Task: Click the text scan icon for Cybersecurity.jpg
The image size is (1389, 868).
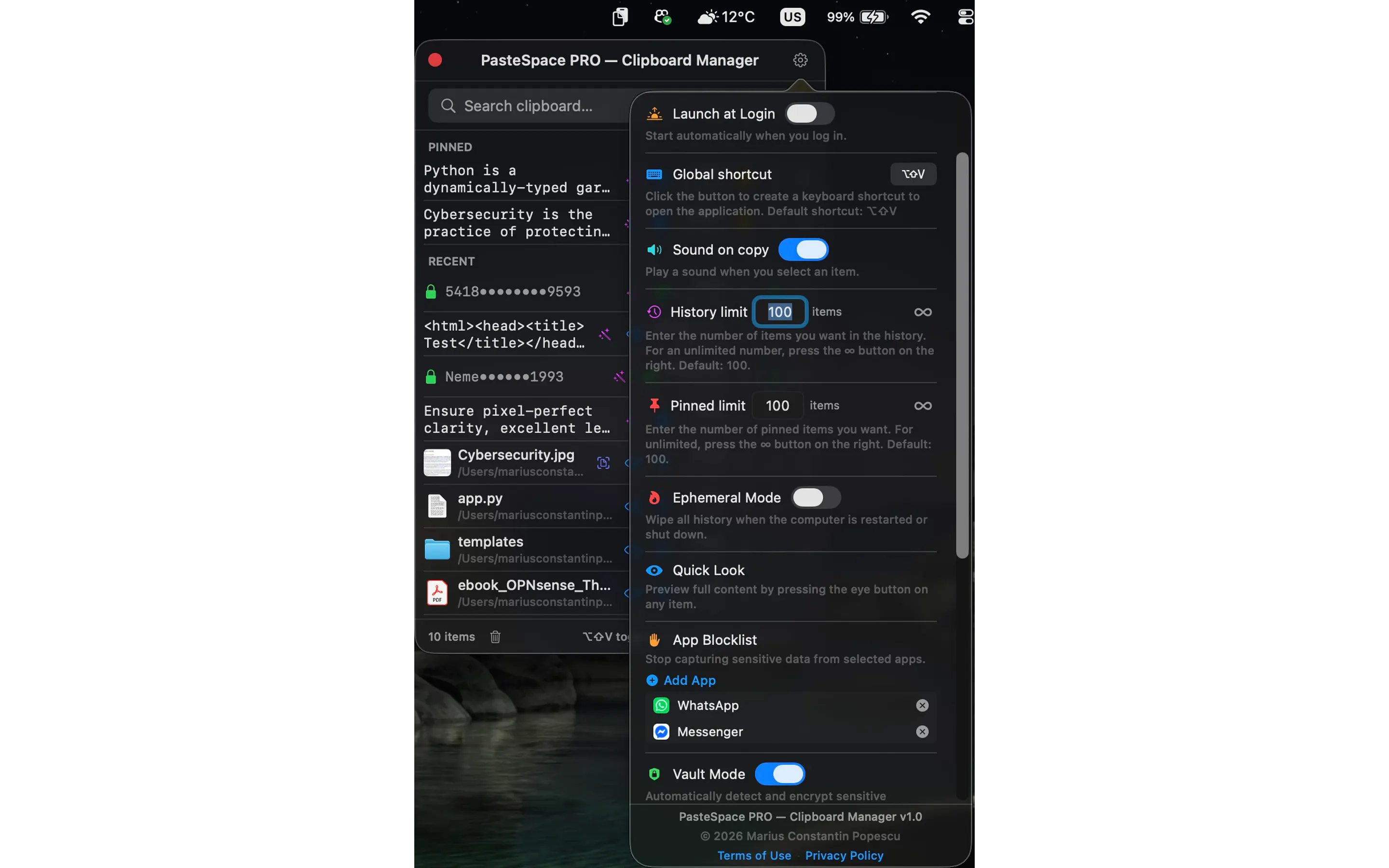Action: click(x=603, y=463)
